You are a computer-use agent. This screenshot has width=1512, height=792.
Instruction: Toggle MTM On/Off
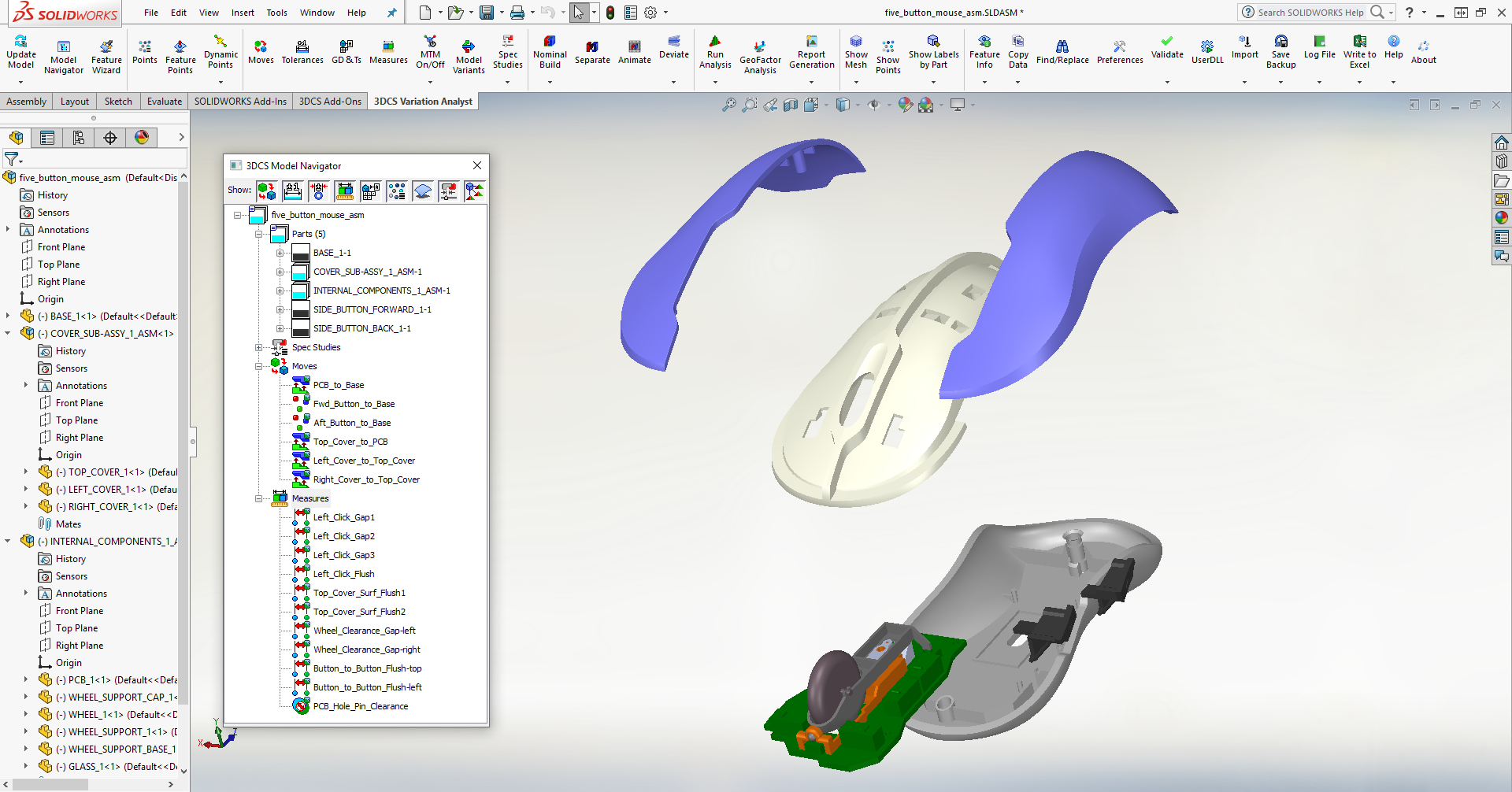pyautogui.click(x=430, y=54)
